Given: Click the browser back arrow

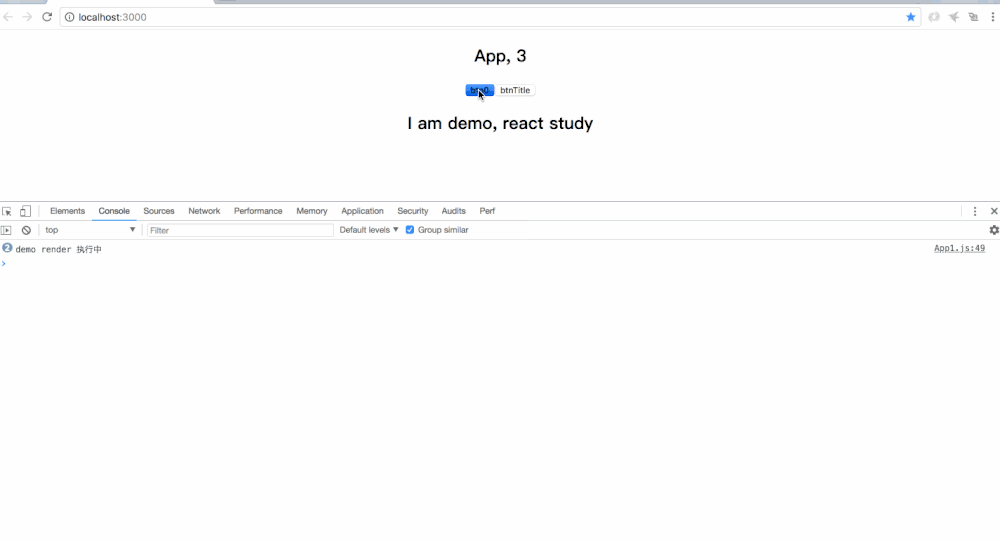Looking at the screenshot, I should click(8, 17).
